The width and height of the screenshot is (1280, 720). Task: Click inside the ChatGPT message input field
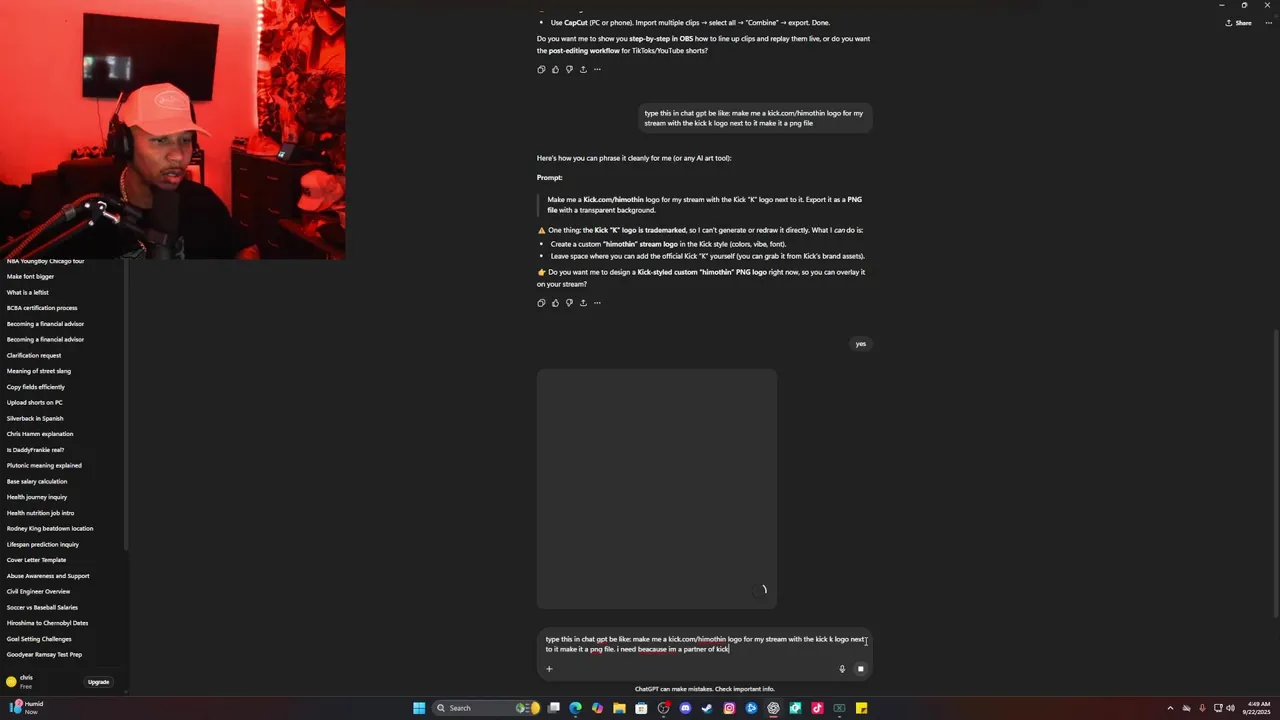[x=704, y=644]
